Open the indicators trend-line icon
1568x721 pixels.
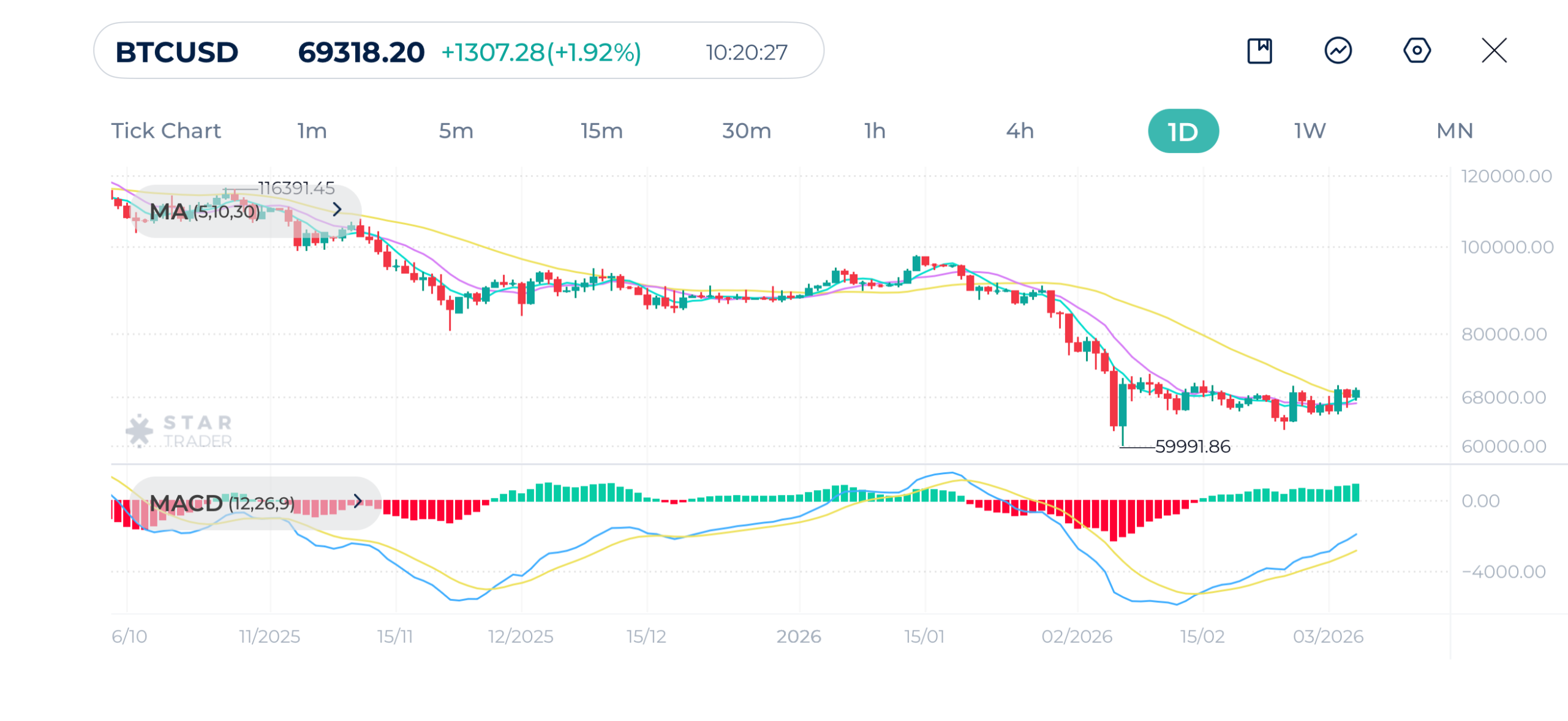click(1338, 51)
